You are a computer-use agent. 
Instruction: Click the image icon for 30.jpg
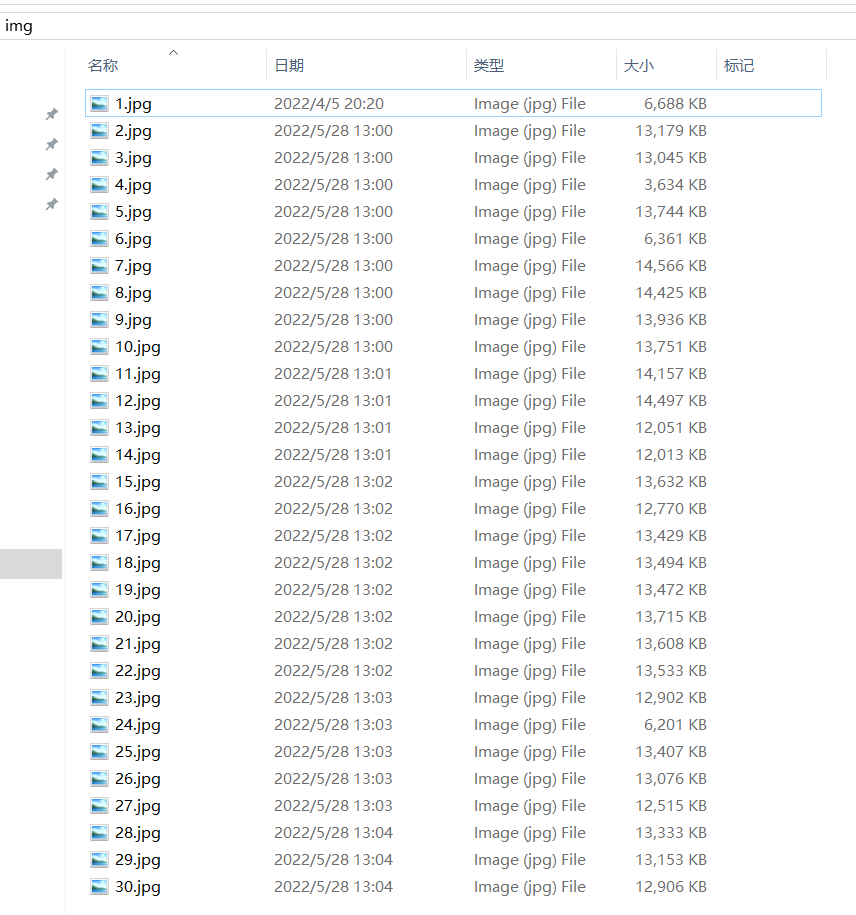click(x=99, y=886)
